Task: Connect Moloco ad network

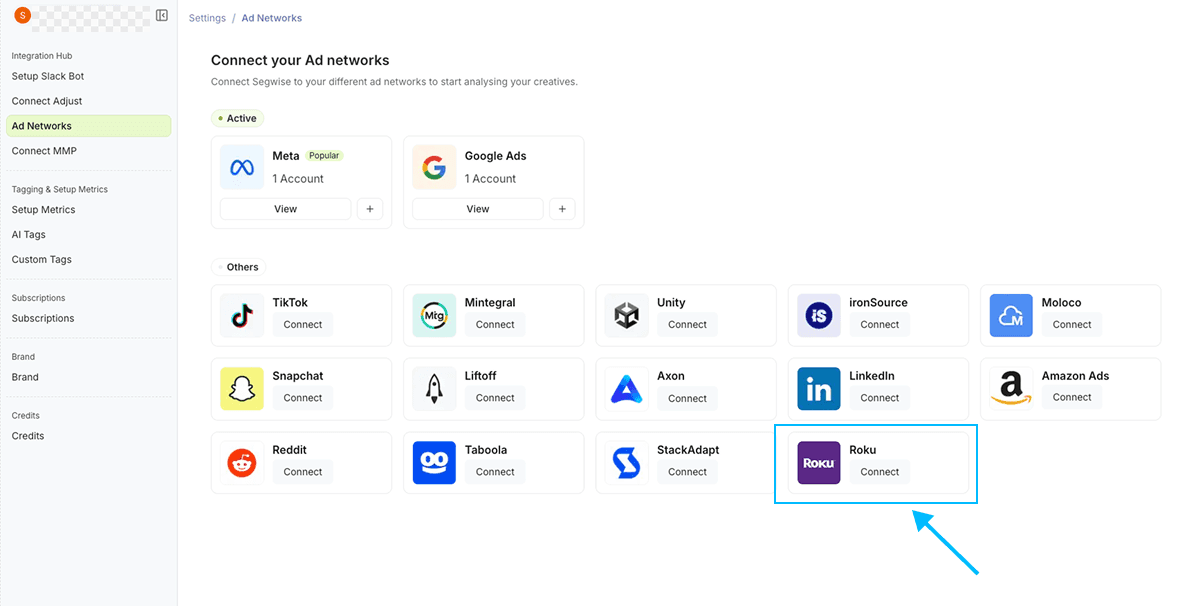Action: point(1072,325)
